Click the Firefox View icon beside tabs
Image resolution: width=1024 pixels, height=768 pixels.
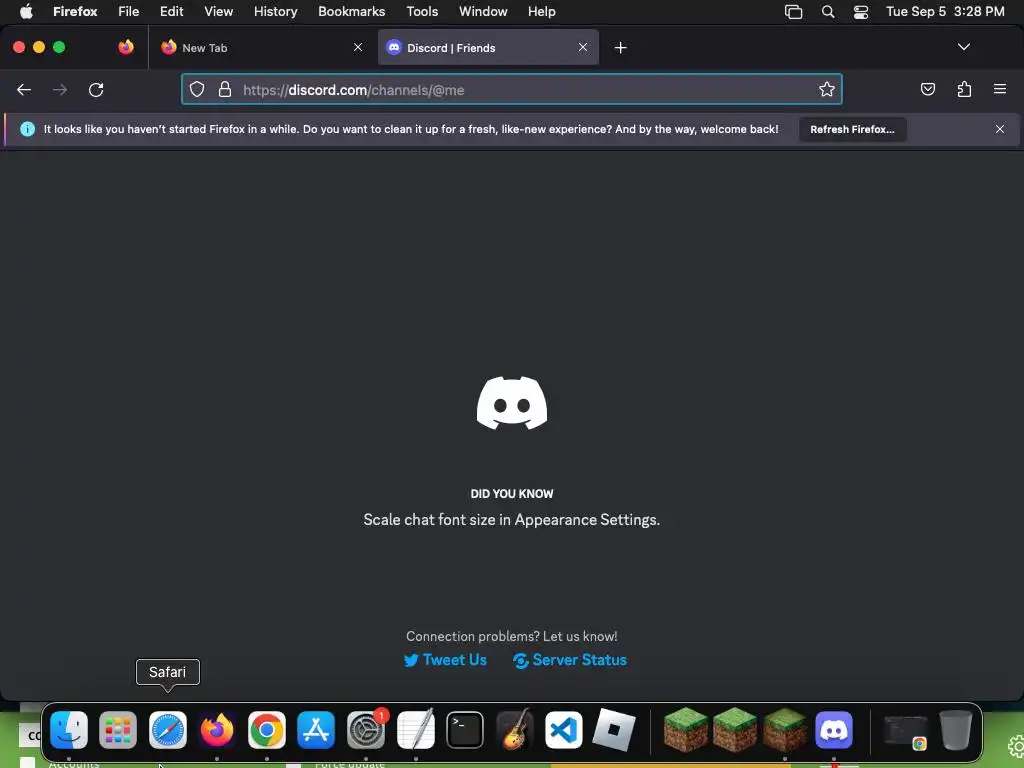tap(126, 47)
